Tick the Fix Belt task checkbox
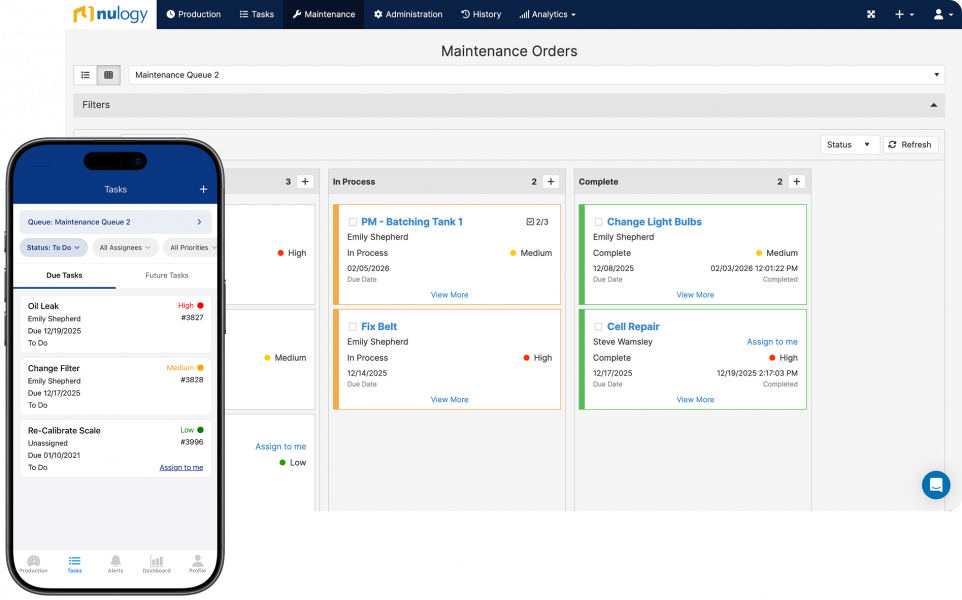Image resolution: width=962 pixels, height=600 pixels. point(352,326)
